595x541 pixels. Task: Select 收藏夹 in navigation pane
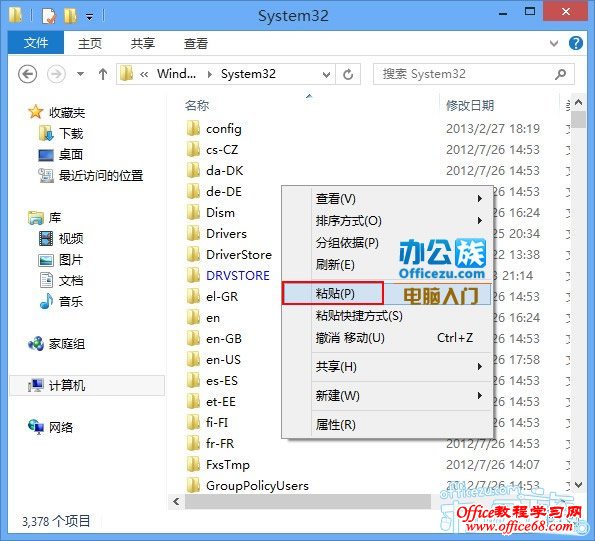pos(56,112)
